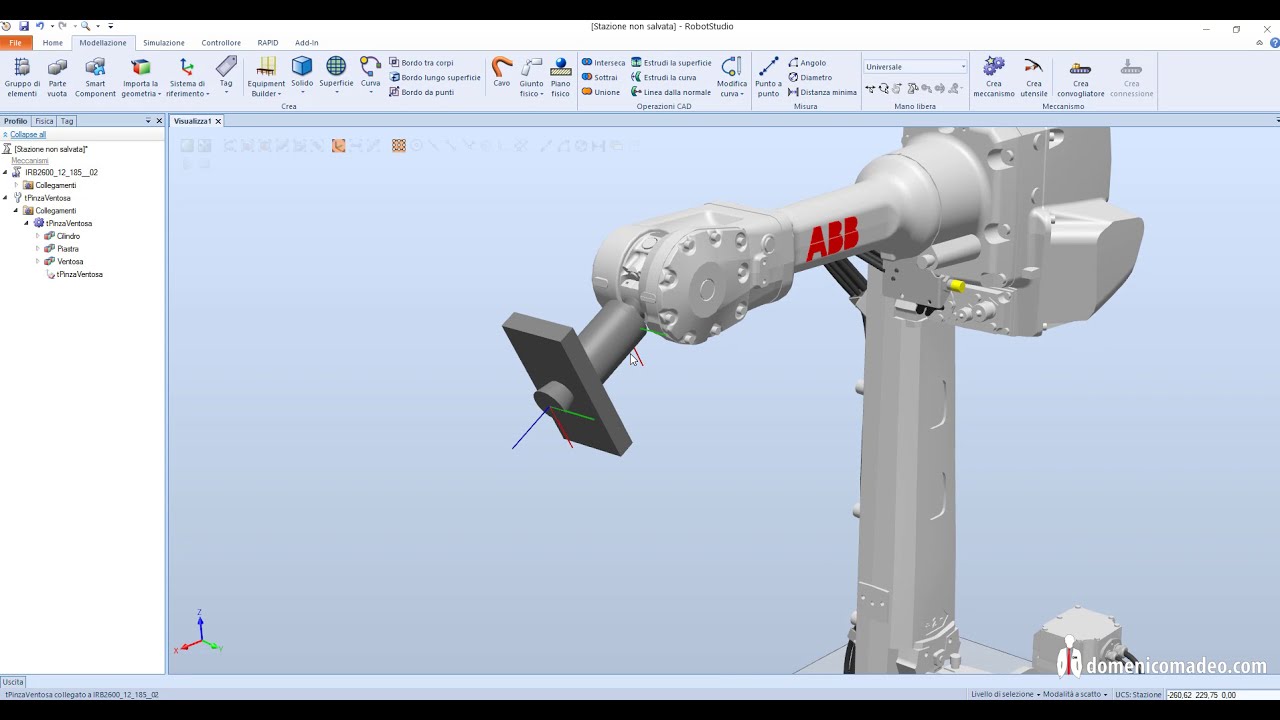
Task: Select the Curva tool
Action: coord(369,72)
